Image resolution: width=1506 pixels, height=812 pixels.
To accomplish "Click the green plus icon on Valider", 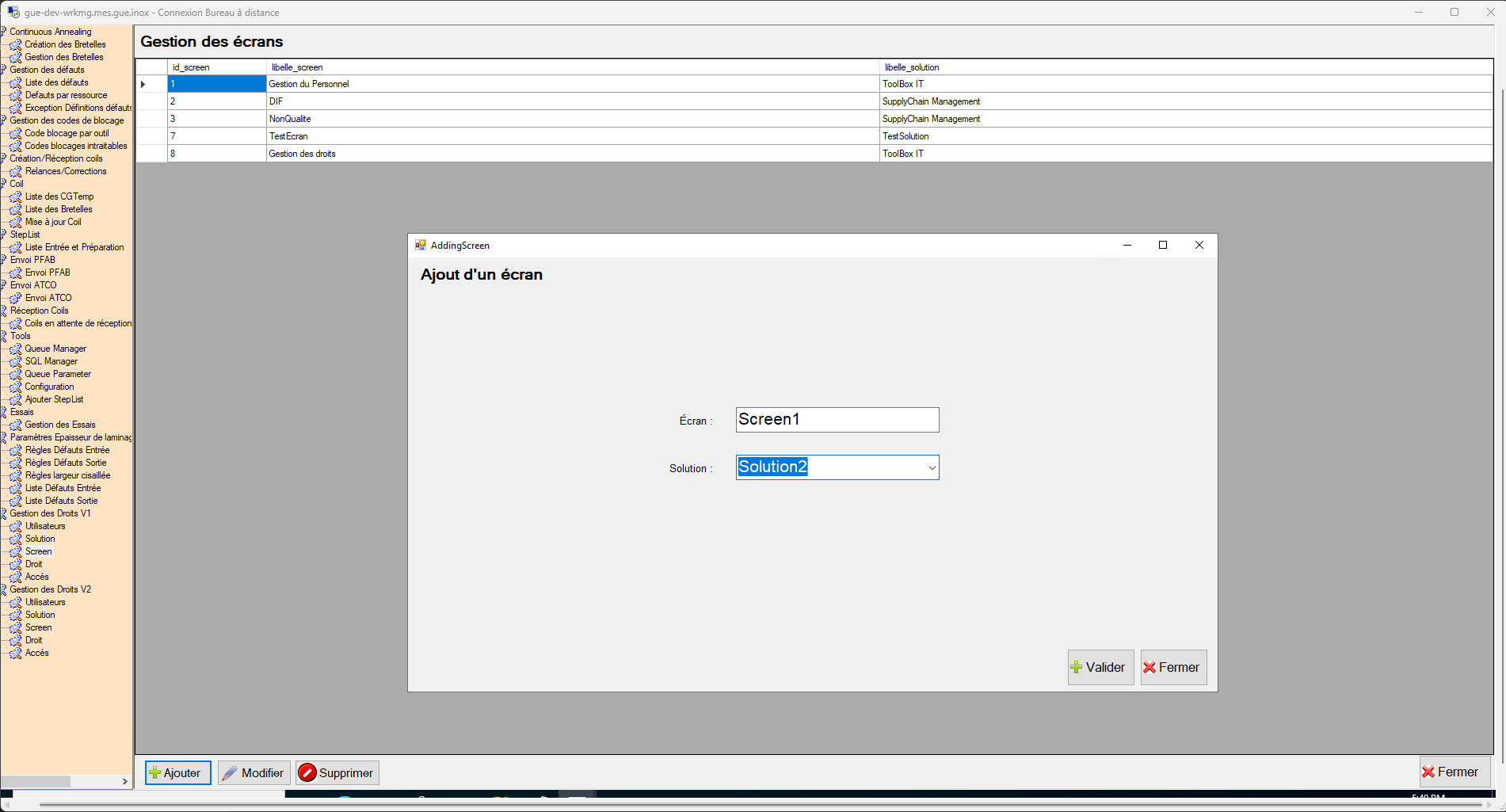I will click(x=1076, y=667).
